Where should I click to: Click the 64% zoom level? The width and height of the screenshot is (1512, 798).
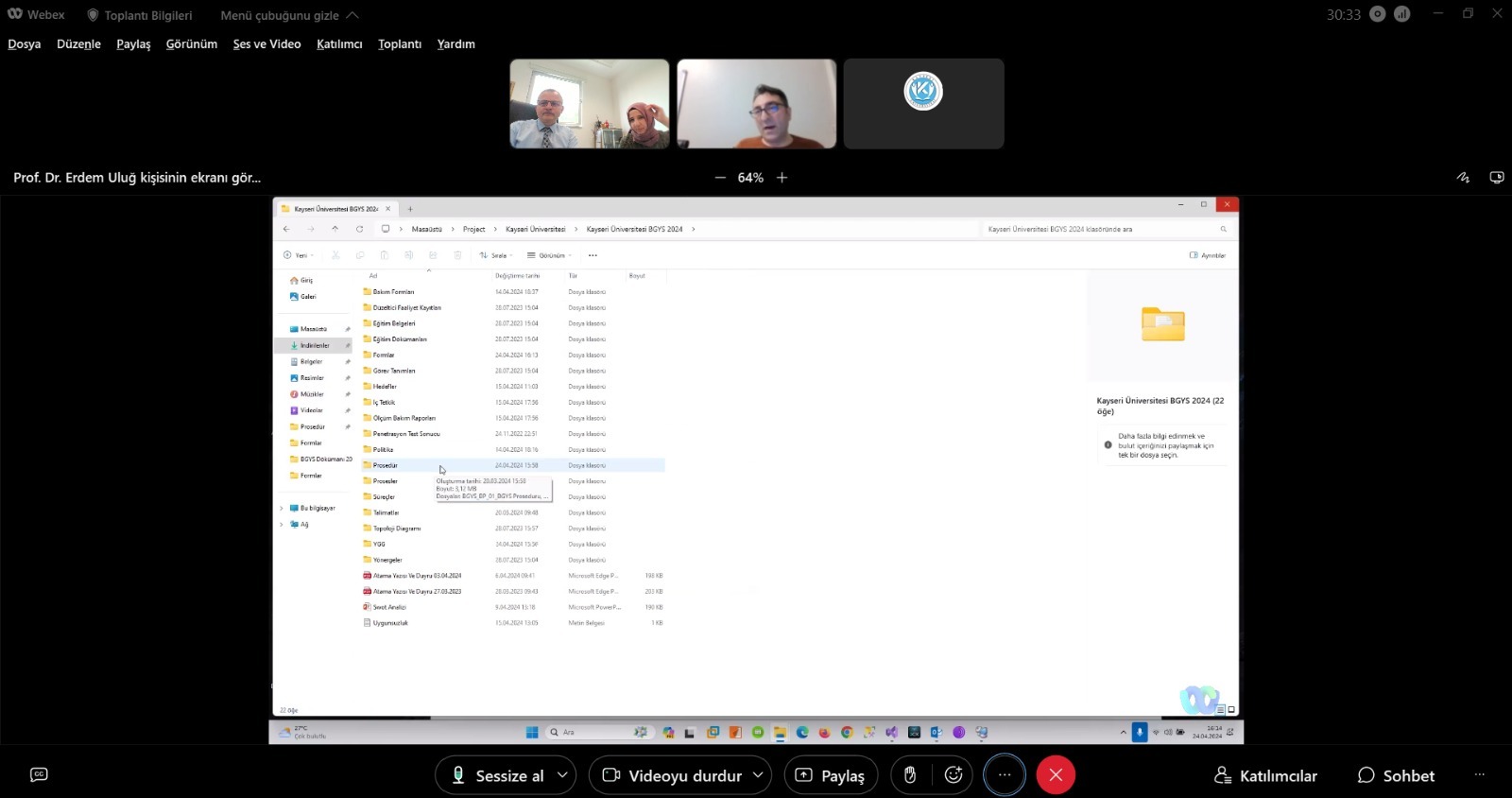[x=750, y=178]
